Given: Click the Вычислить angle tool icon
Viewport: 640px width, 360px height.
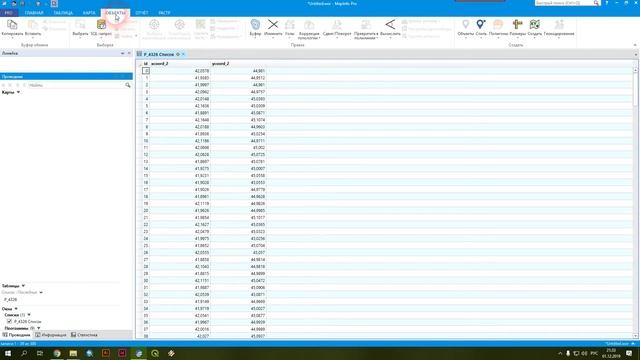Looking at the screenshot, I should 390,24.
